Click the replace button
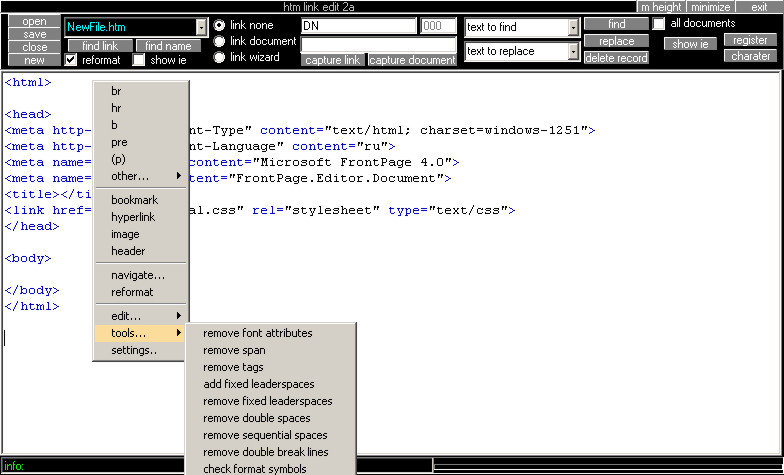This screenshot has height=475, width=784. pos(616,41)
